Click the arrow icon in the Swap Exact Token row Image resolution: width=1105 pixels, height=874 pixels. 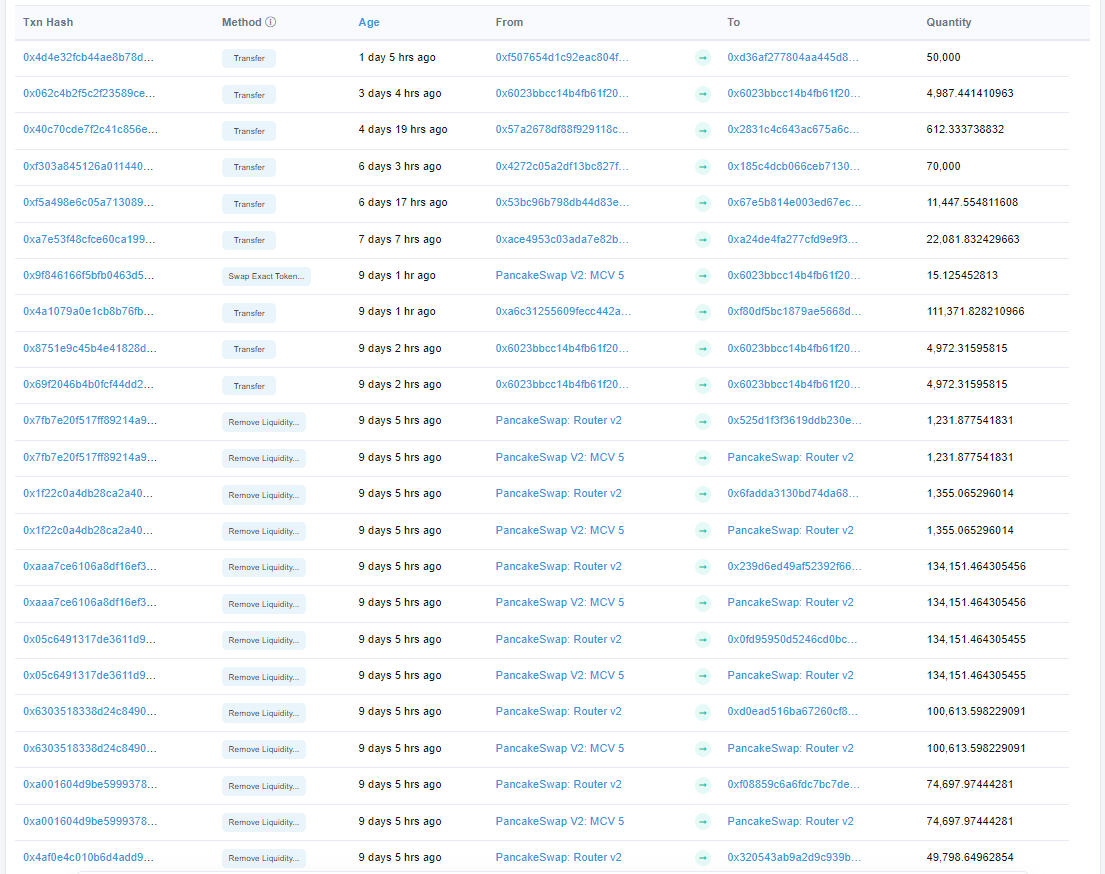pos(703,276)
